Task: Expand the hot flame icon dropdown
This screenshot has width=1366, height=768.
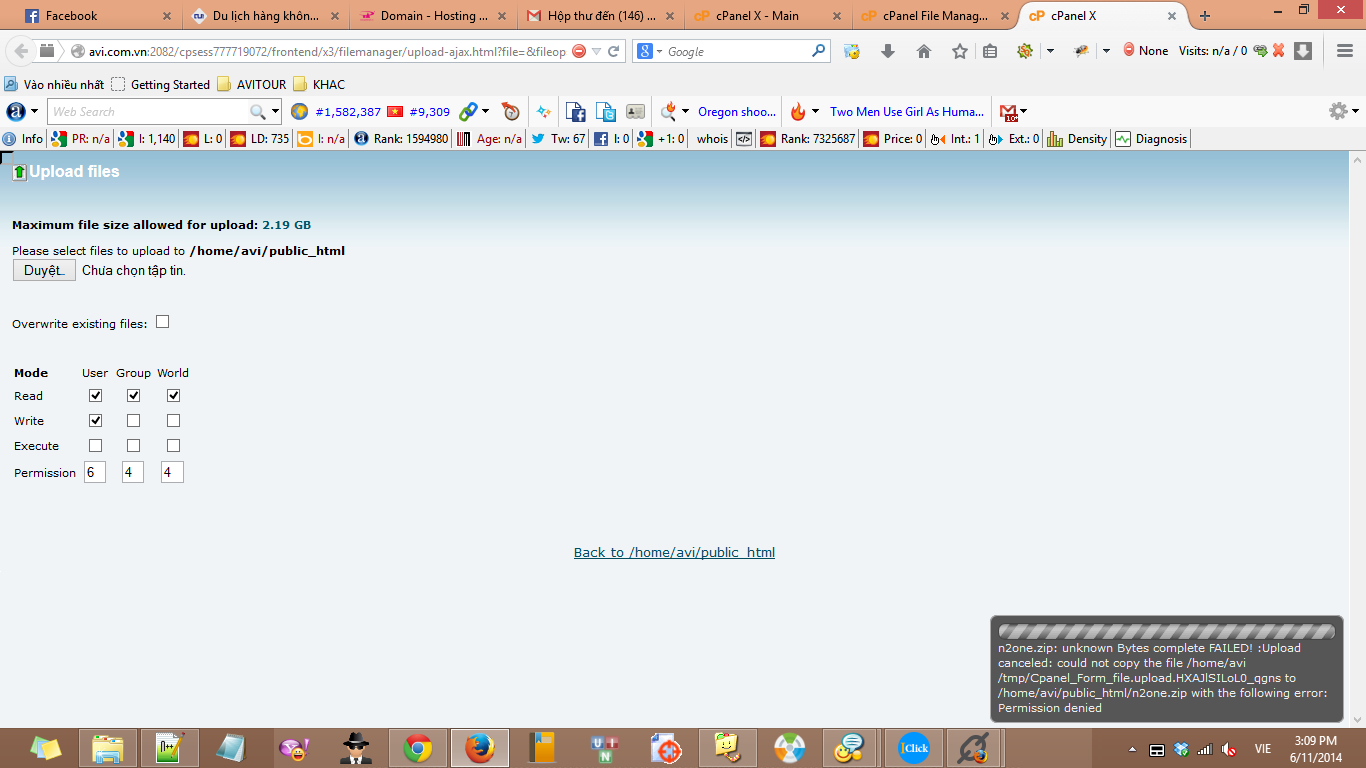Action: (x=815, y=112)
